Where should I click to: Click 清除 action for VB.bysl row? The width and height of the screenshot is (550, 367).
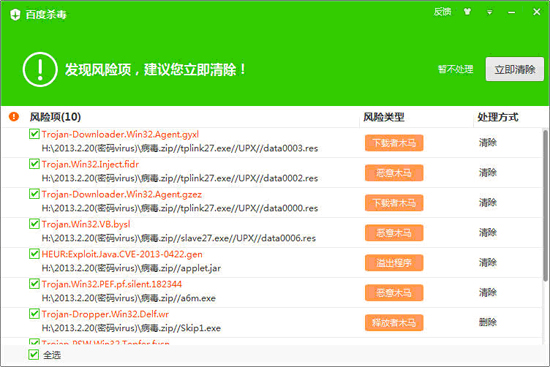tap(488, 232)
